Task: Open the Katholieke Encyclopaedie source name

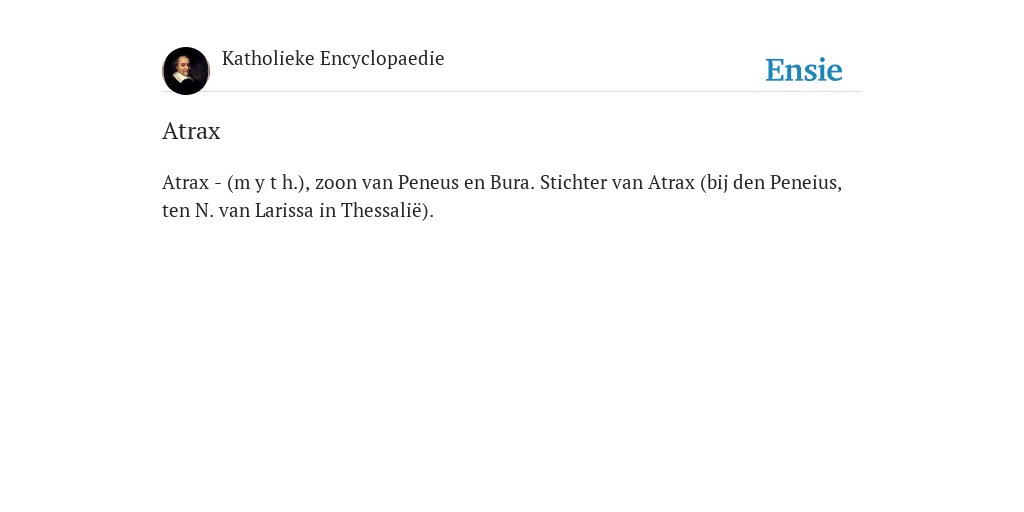Action: point(333,59)
